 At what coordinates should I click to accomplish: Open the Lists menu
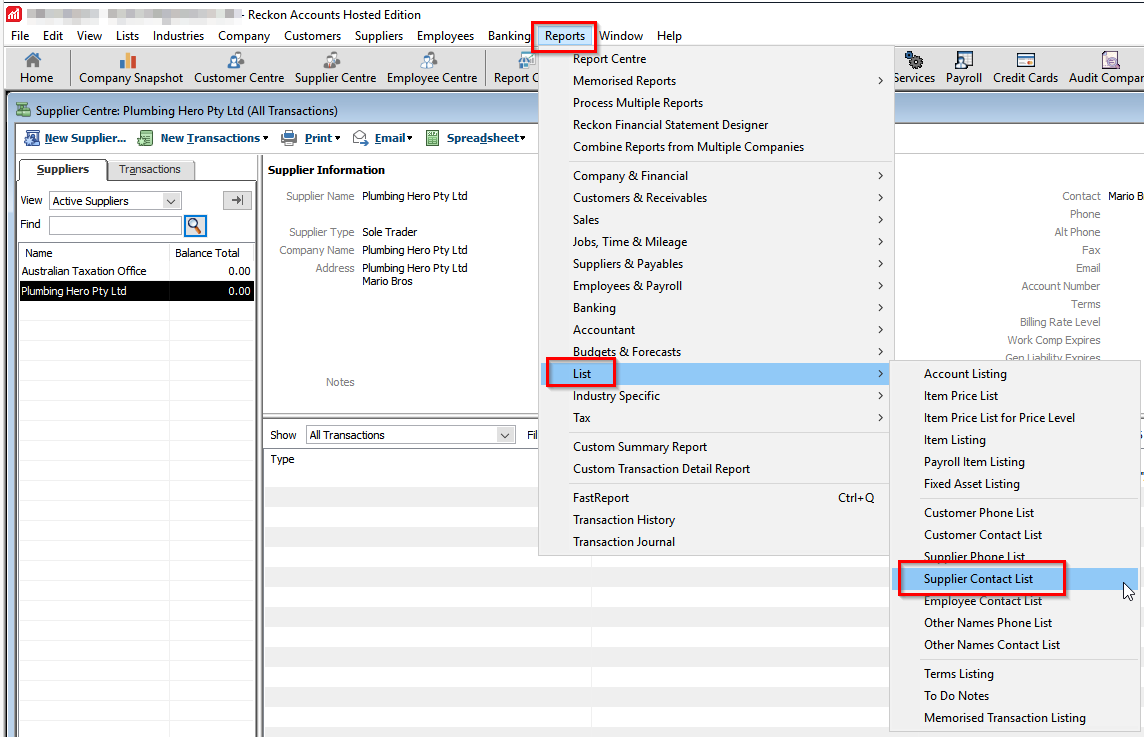click(127, 36)
